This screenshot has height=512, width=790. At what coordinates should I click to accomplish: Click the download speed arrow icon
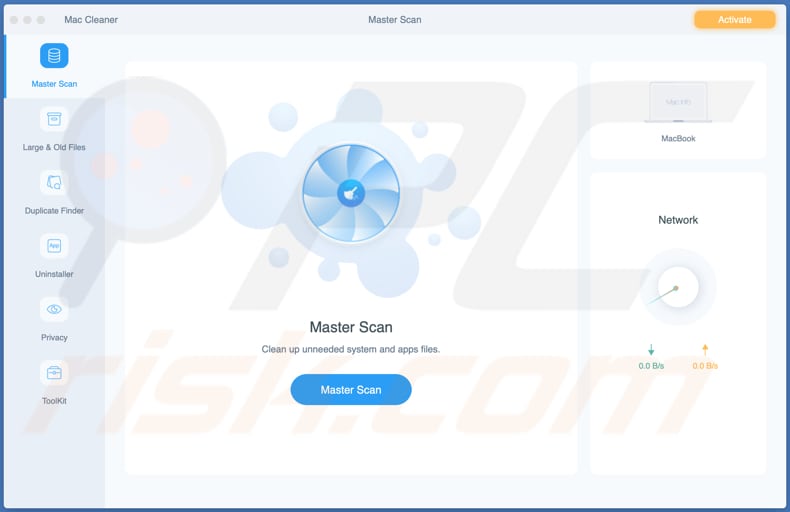(x=651, y=350)
